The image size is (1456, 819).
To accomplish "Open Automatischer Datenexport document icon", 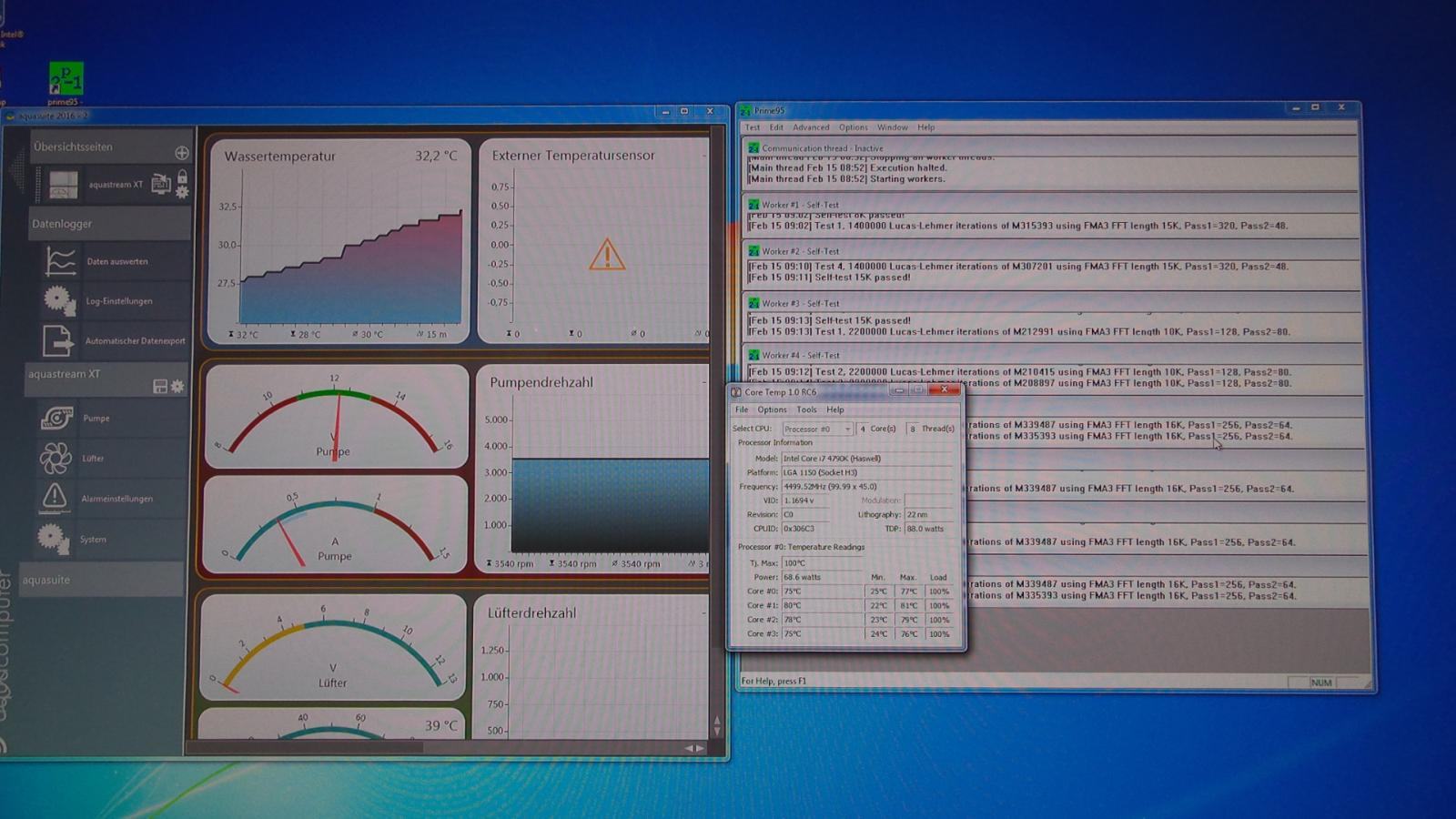I will (x=57, y=340).
